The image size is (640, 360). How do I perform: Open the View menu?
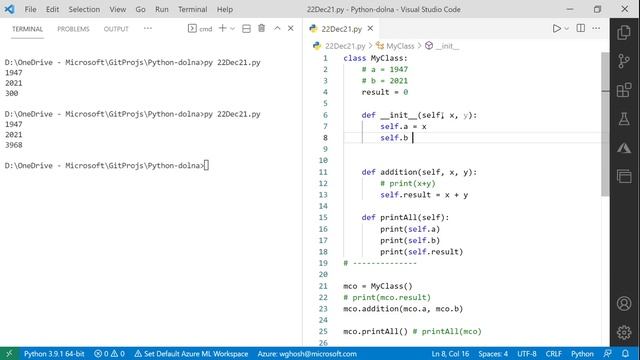point(118,9)
